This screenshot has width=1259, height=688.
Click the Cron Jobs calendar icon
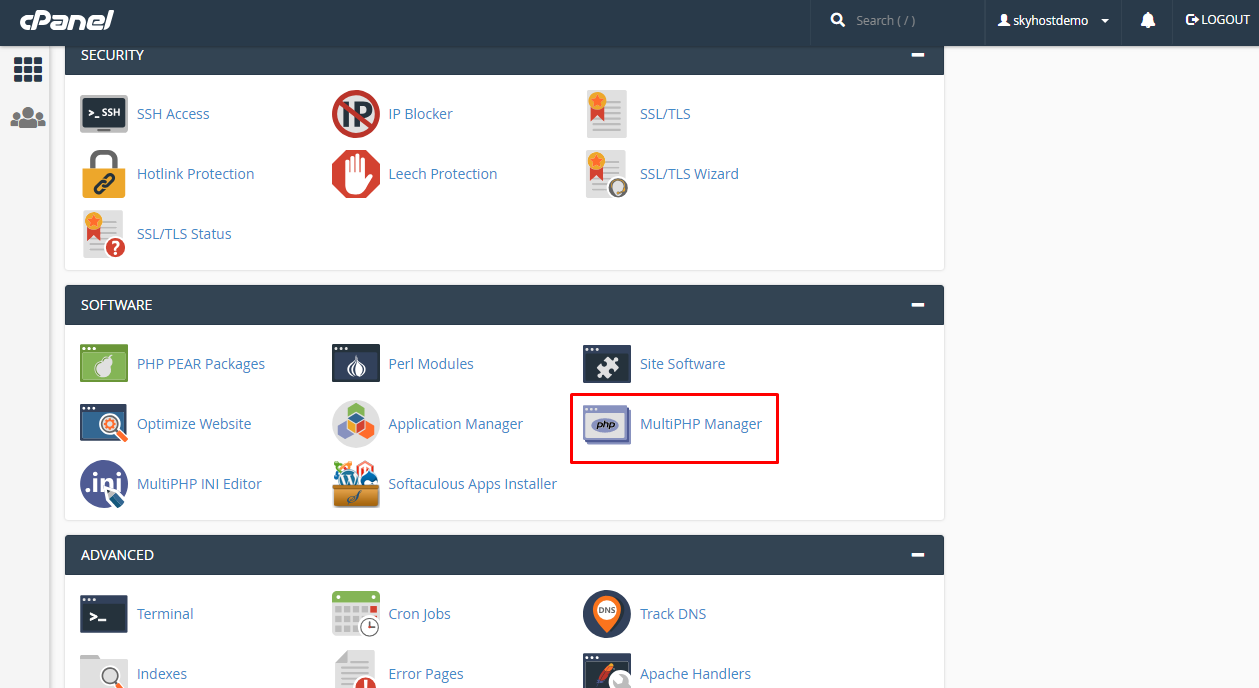click(x=356, y=614)
